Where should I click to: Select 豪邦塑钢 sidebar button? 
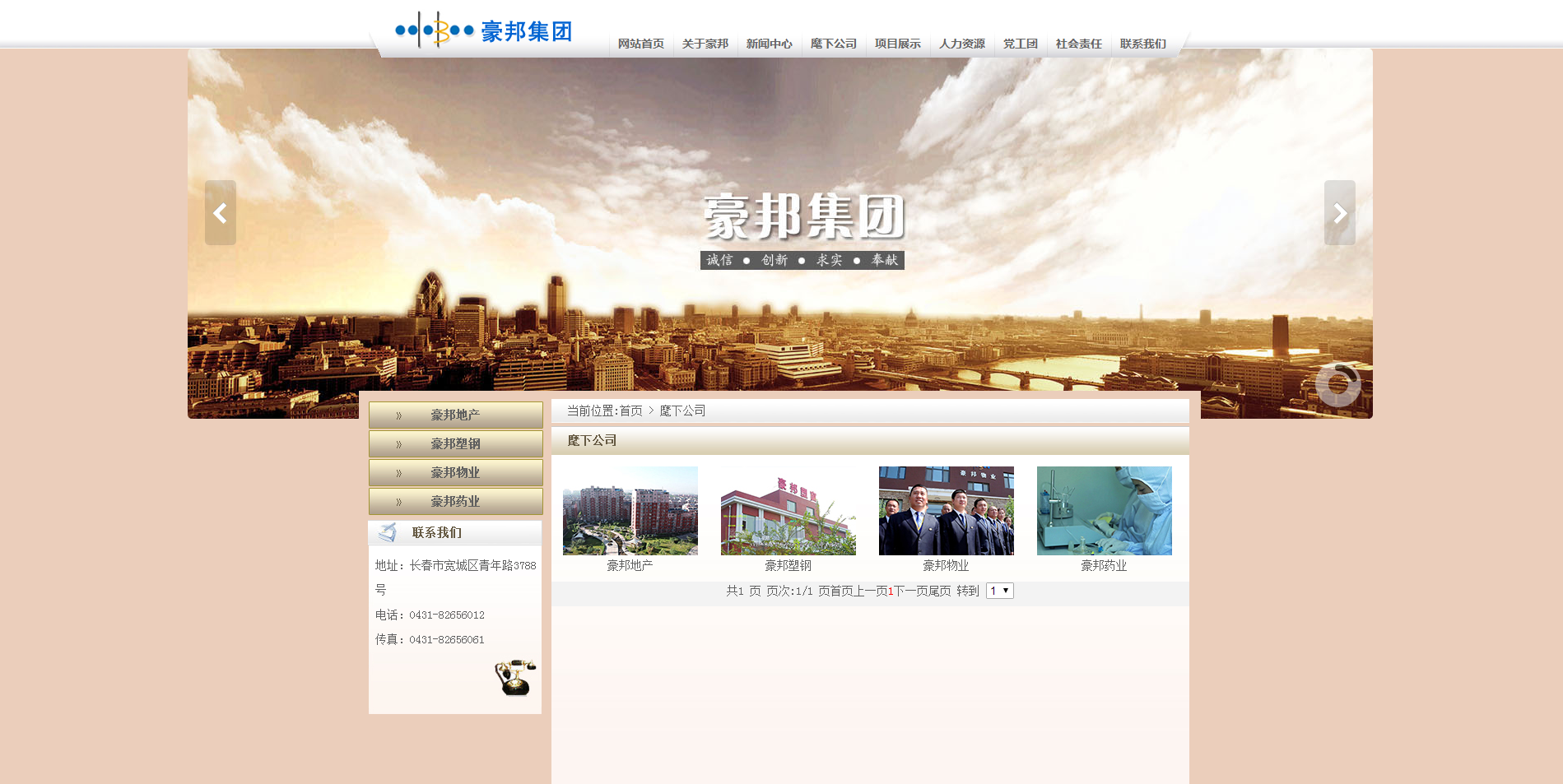[x=455, y=444]
